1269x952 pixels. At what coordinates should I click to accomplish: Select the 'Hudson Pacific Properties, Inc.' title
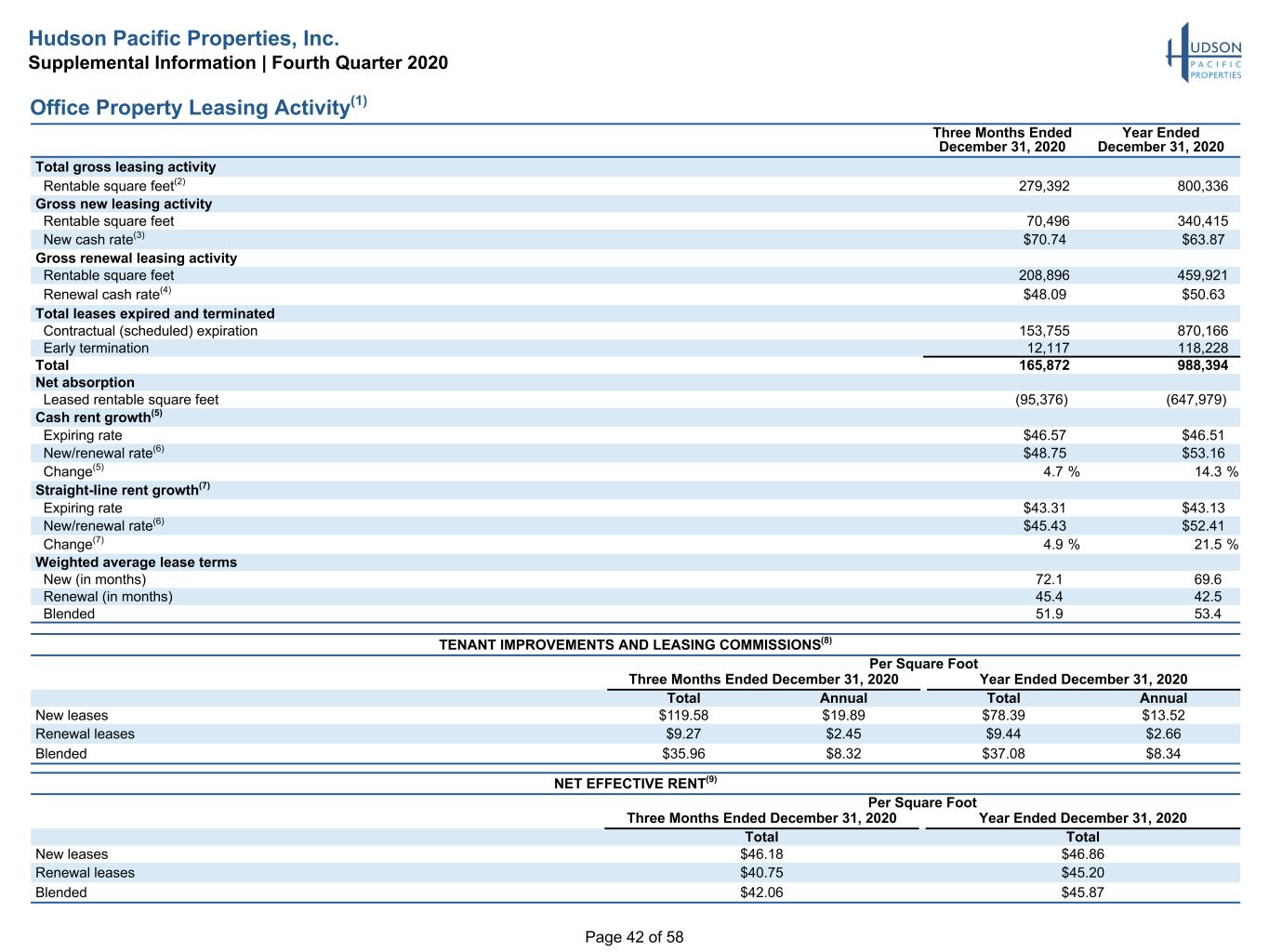(183, 38)
